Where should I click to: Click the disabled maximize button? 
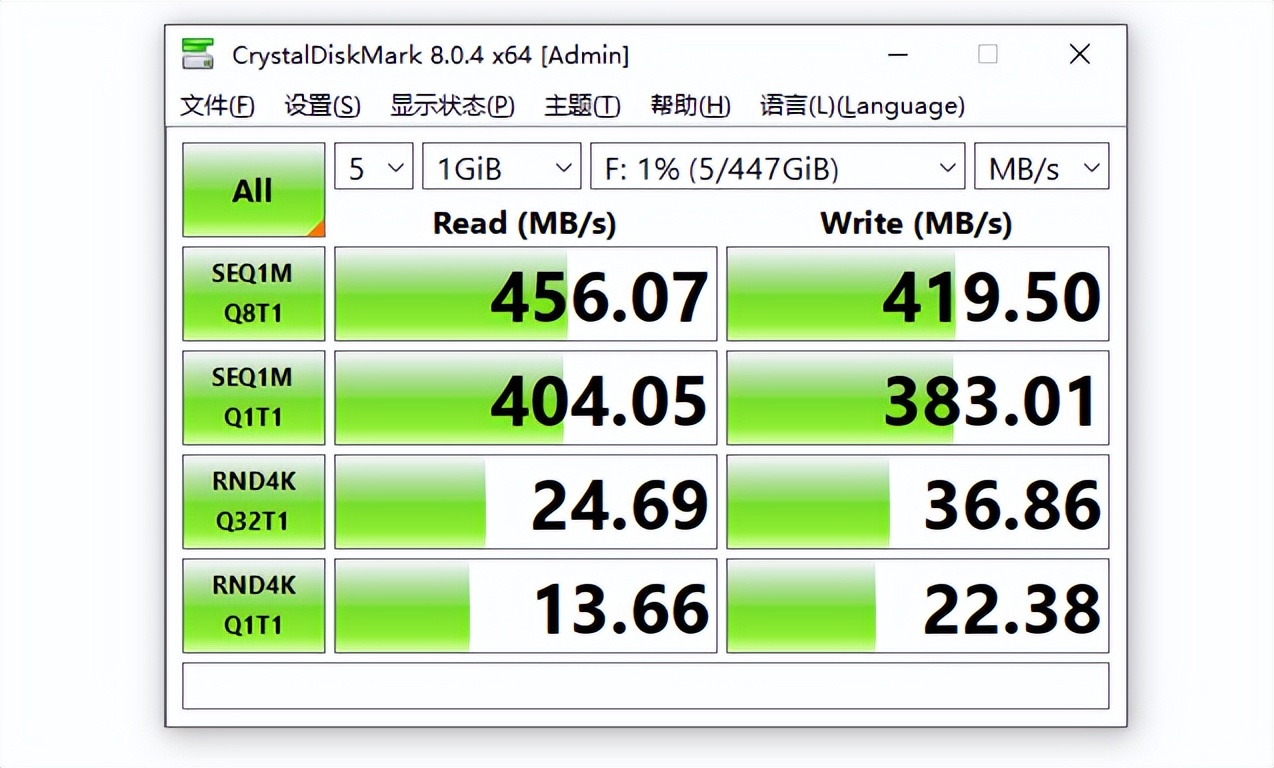(988, 54)
